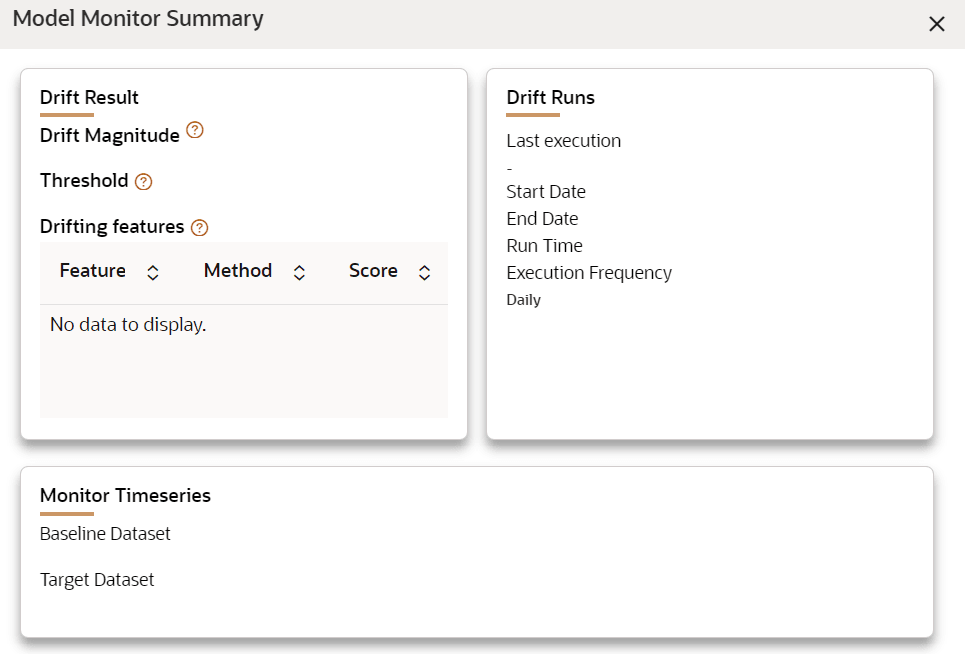
Task: Click the Last execution field
Action: pos(563,140)
